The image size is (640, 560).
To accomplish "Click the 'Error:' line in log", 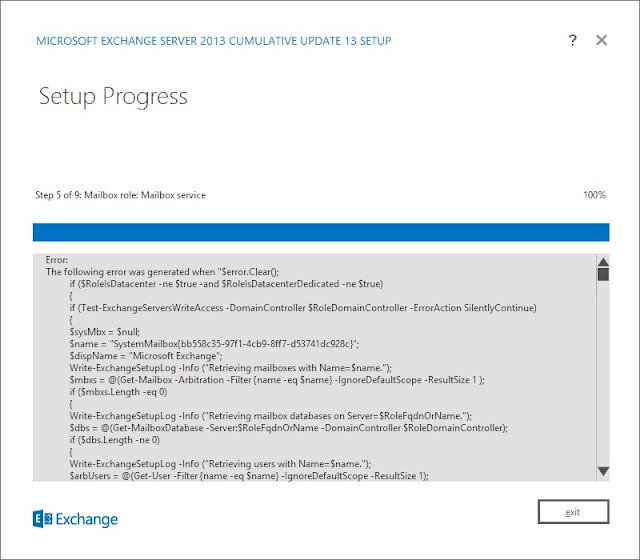I will click(x=57, y=260).
